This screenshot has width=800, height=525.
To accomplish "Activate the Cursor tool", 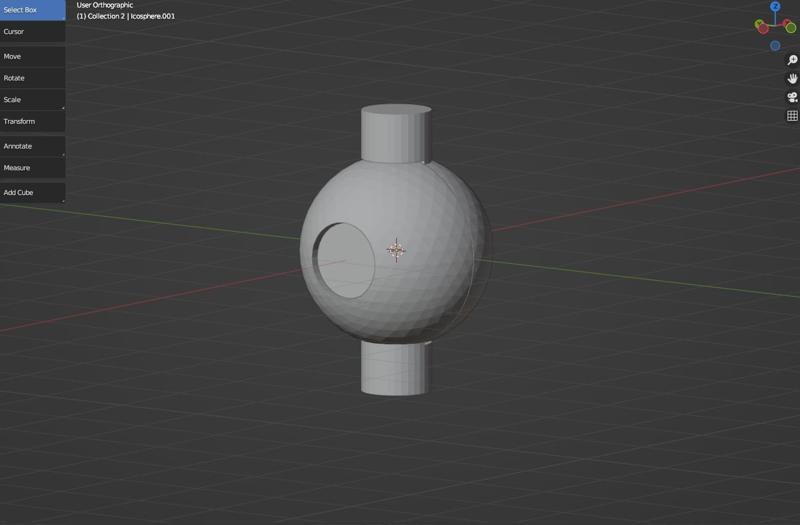I will [x=33, y=32].
